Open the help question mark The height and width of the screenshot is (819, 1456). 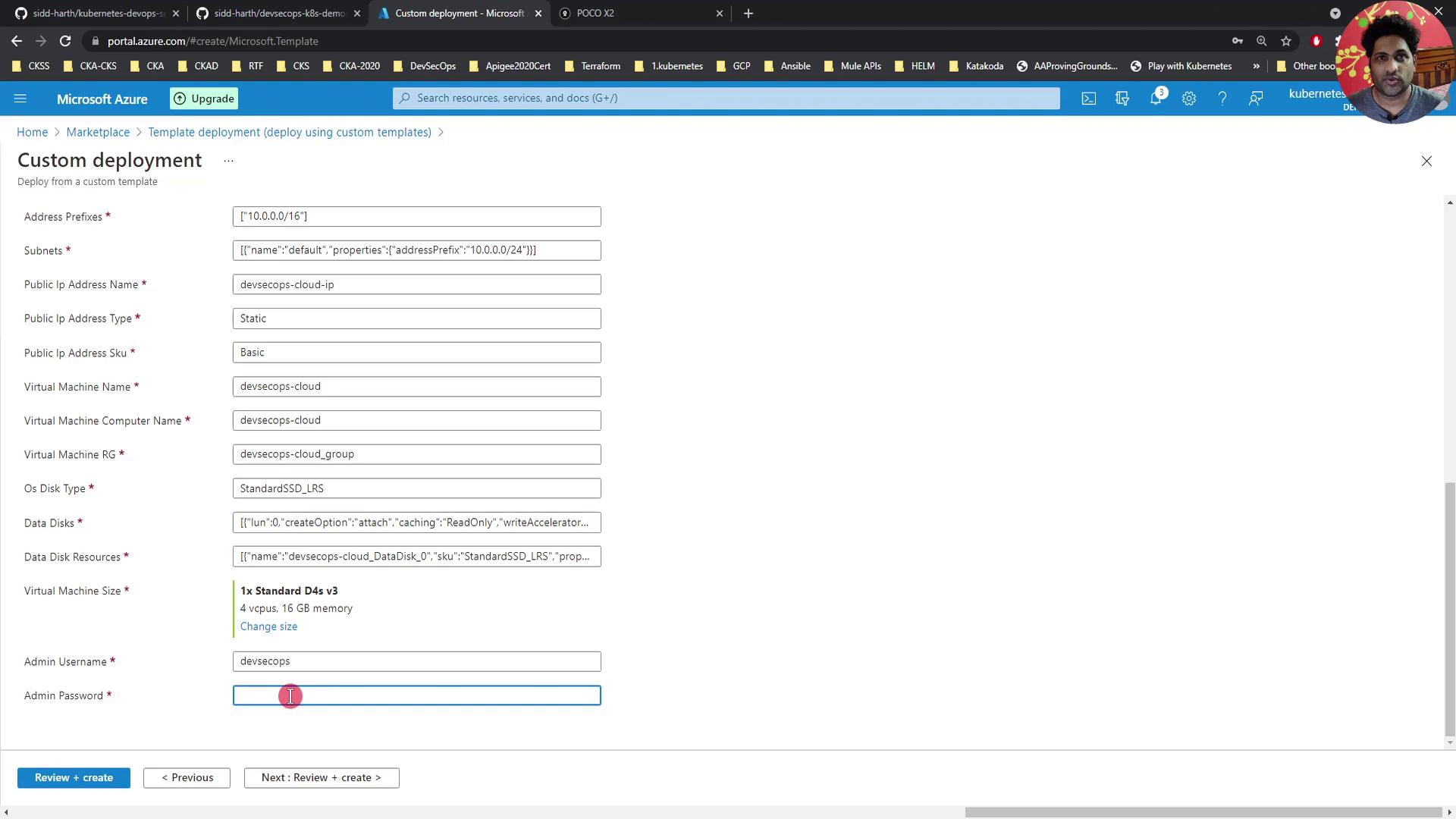1222,99
